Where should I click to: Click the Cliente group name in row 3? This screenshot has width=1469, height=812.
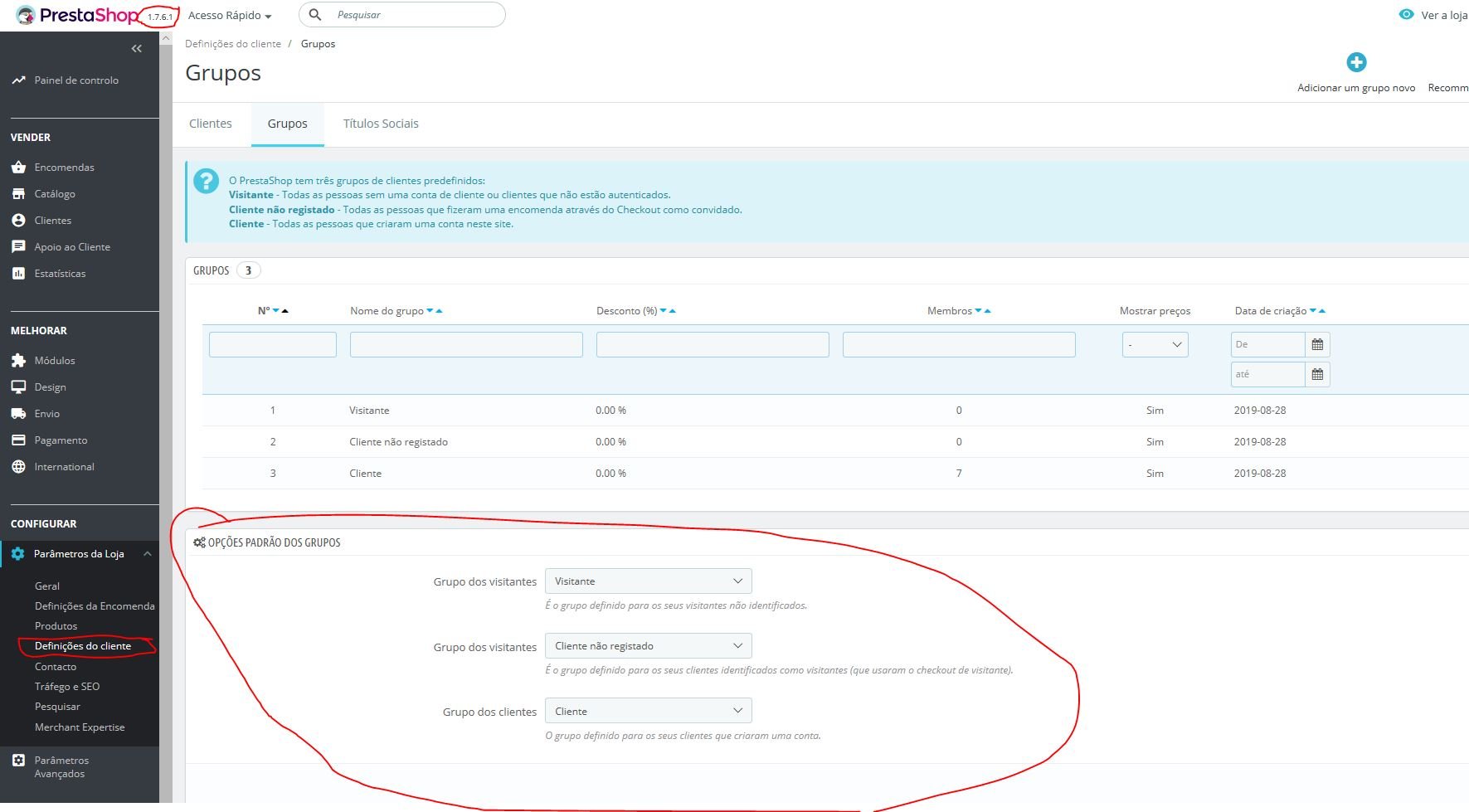click(365, 474)
